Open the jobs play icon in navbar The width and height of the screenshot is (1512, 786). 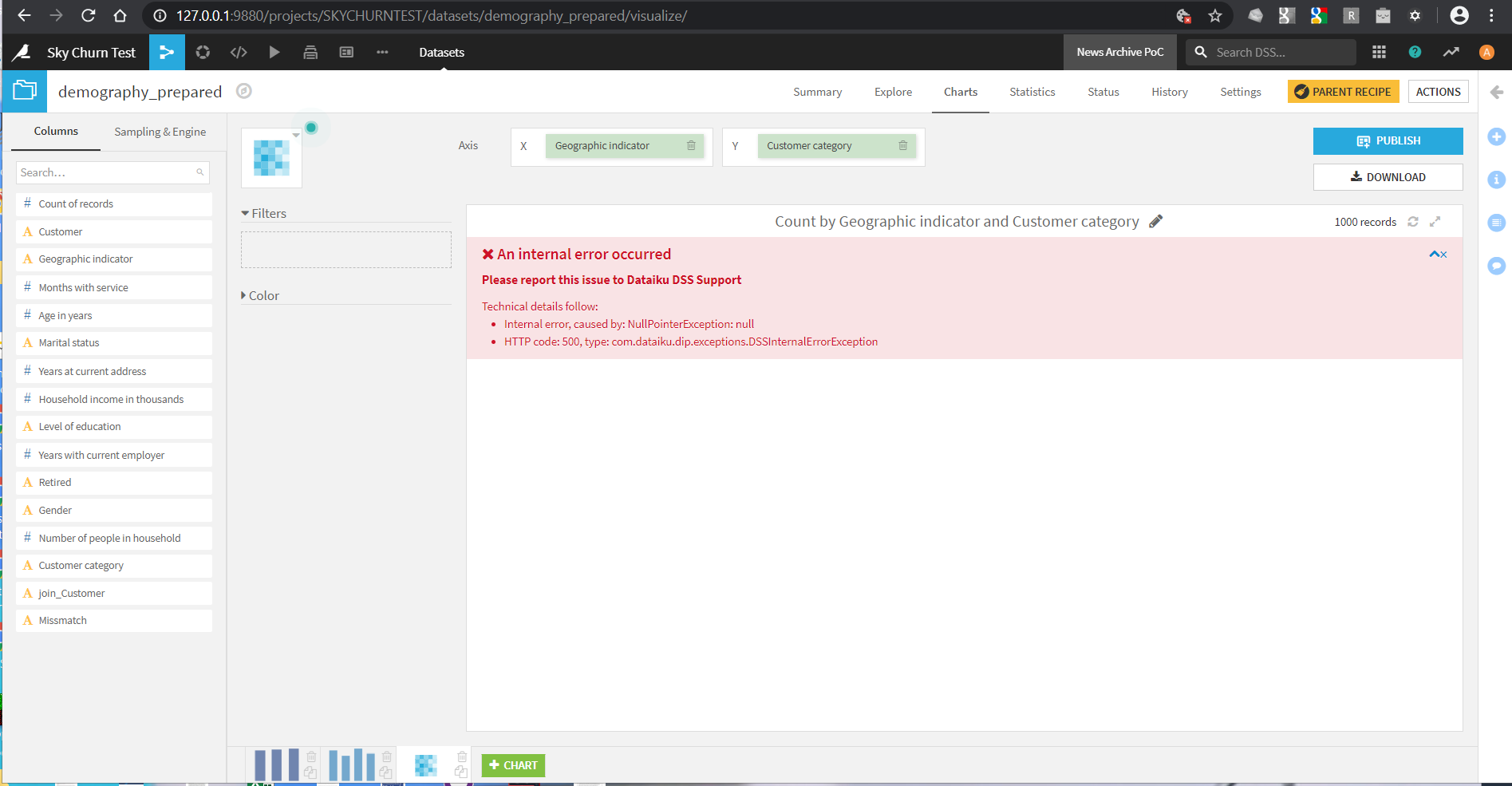pos(274,53)
